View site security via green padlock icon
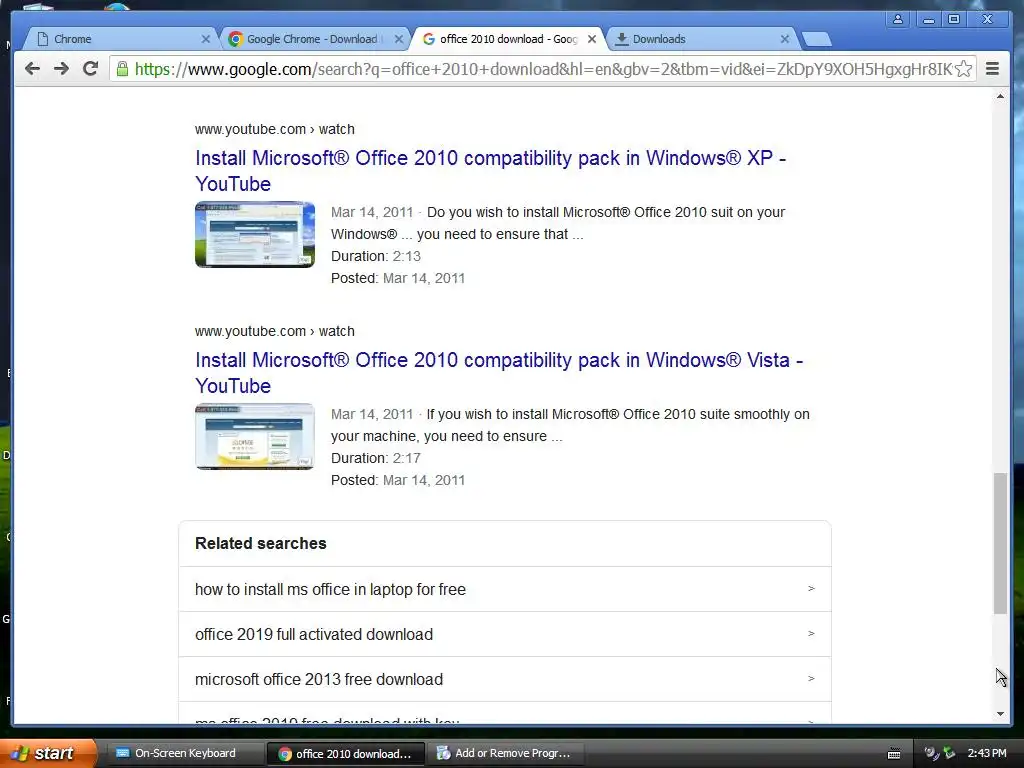 (122, 69)
